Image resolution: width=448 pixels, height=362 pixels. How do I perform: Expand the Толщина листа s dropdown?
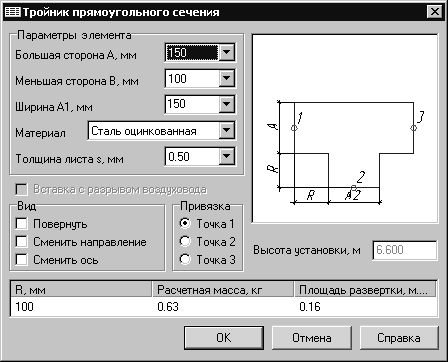[226, 156]
